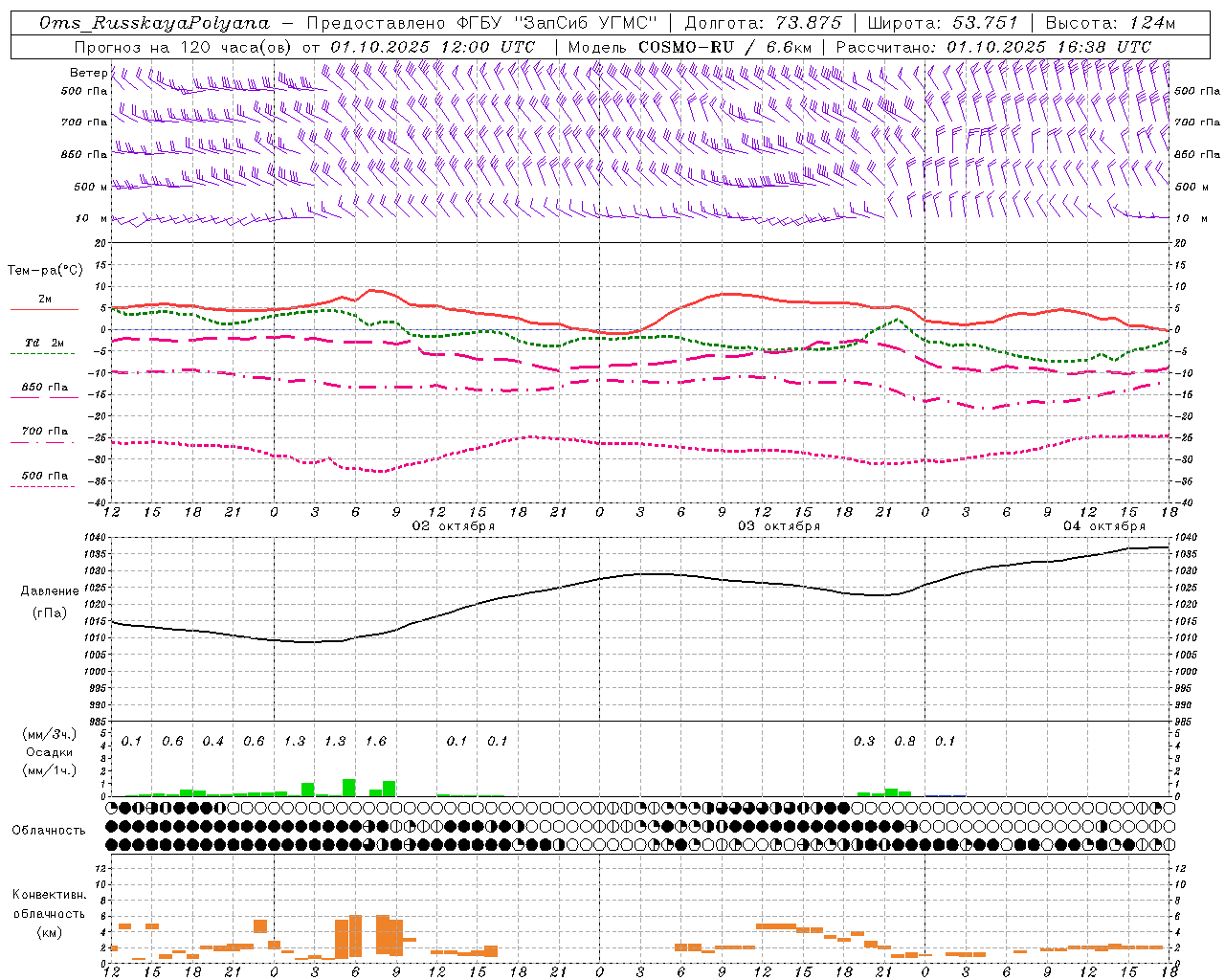Select the '(км)' unit under convective cloudiness

click(x=49, y=932)
